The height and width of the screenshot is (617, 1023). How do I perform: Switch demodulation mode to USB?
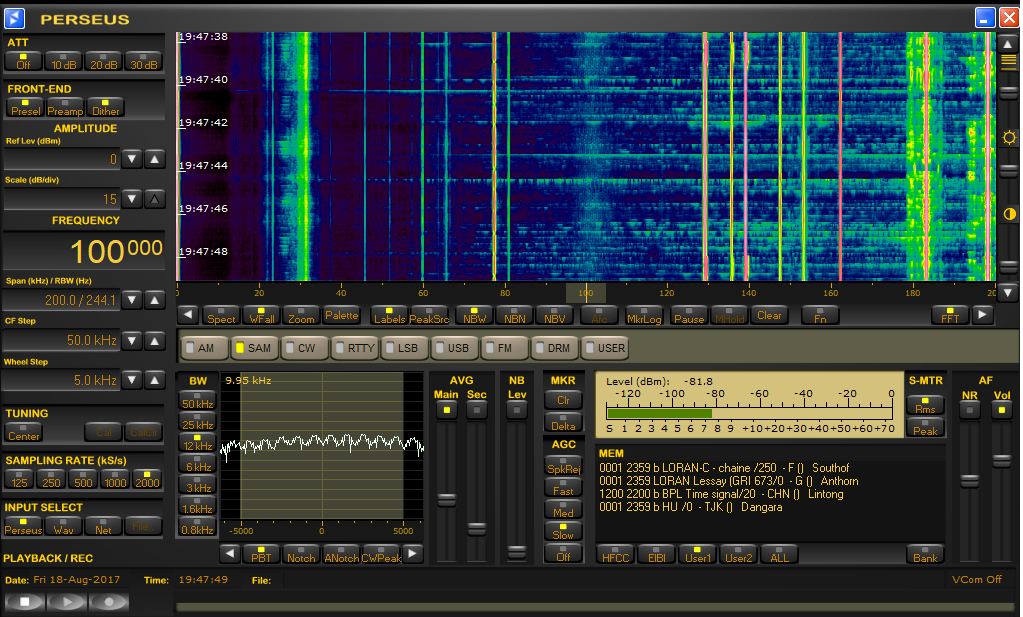[x=452, y=348]
